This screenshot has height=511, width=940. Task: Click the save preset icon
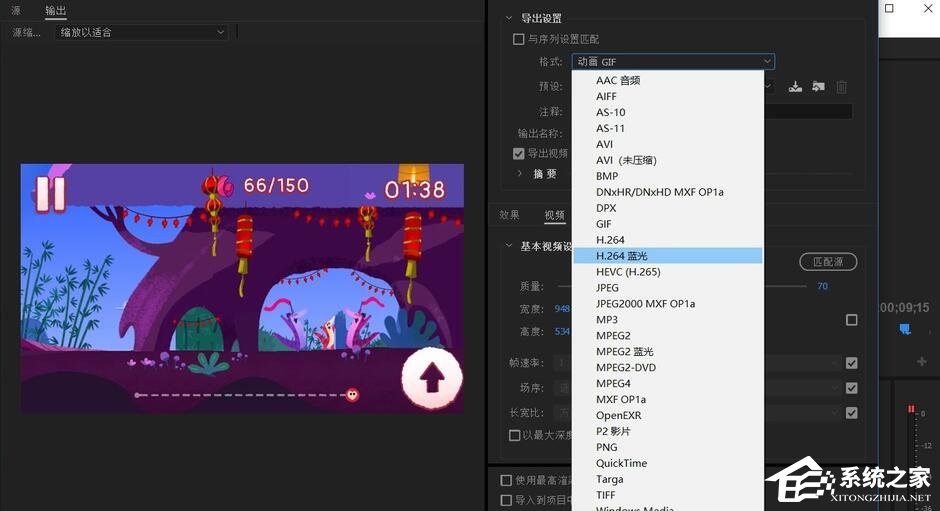click(x=795, y=87)
